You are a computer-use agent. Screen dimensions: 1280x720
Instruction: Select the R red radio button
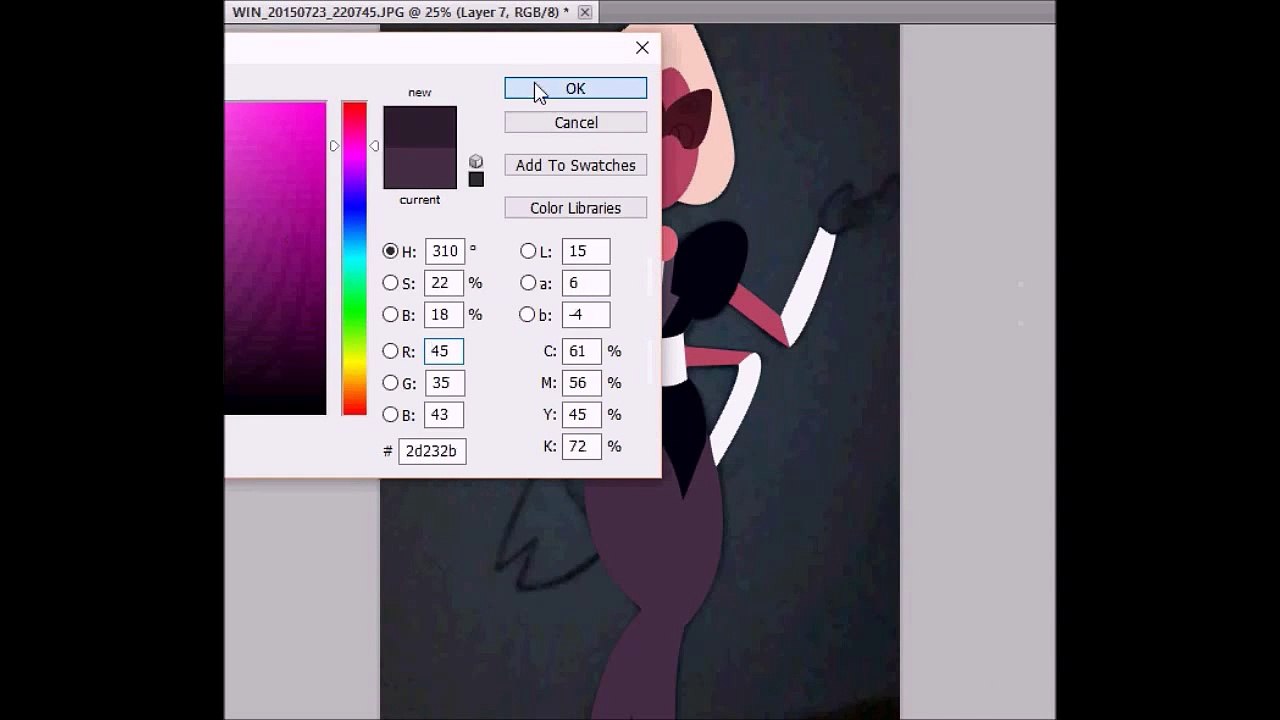390,351
